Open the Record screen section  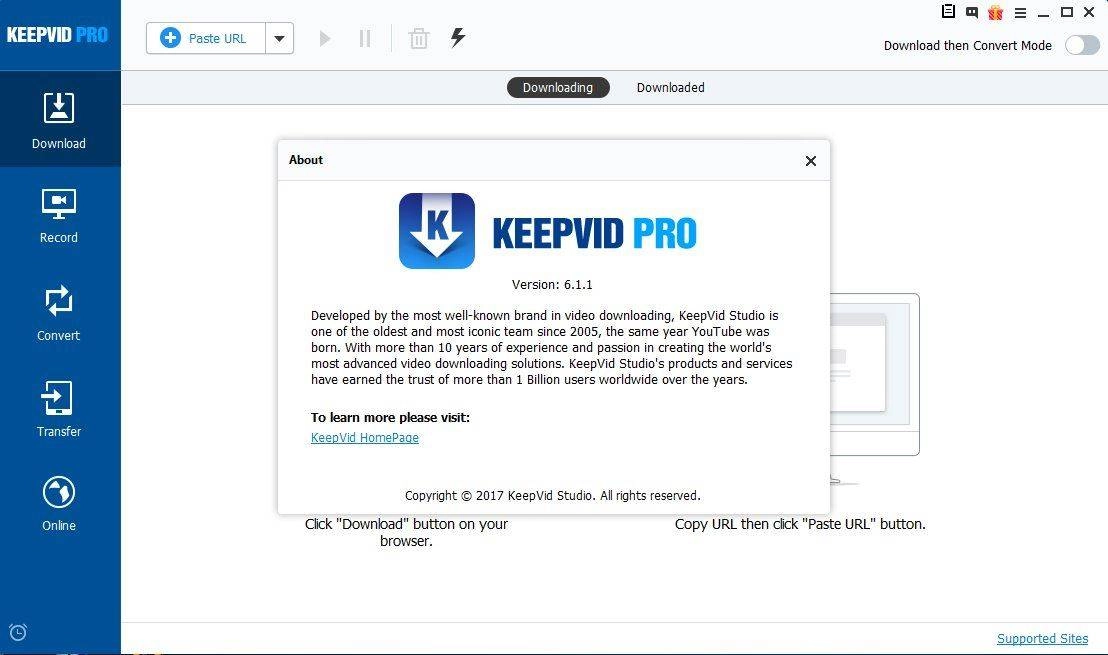(x=59, y=216)
